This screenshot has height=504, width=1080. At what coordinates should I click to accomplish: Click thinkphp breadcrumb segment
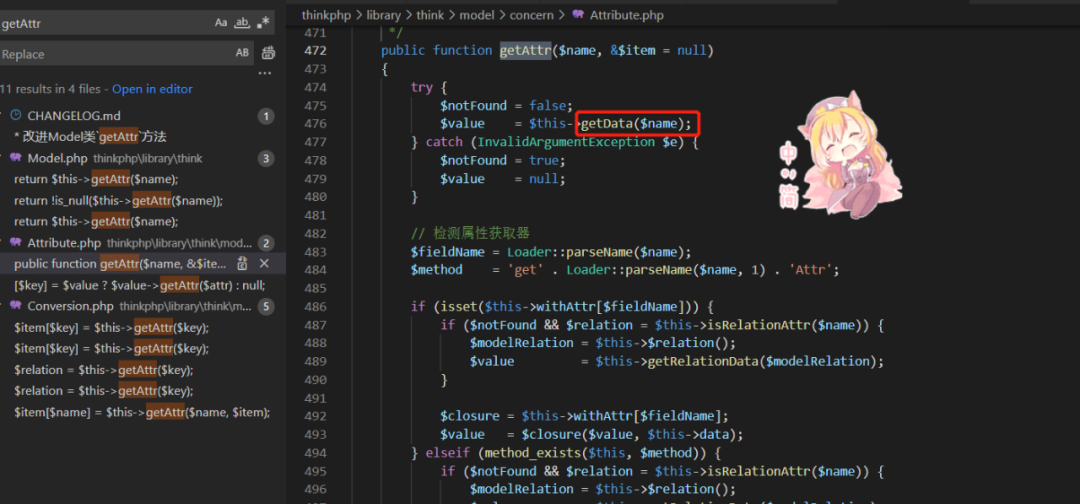(326, 14)
